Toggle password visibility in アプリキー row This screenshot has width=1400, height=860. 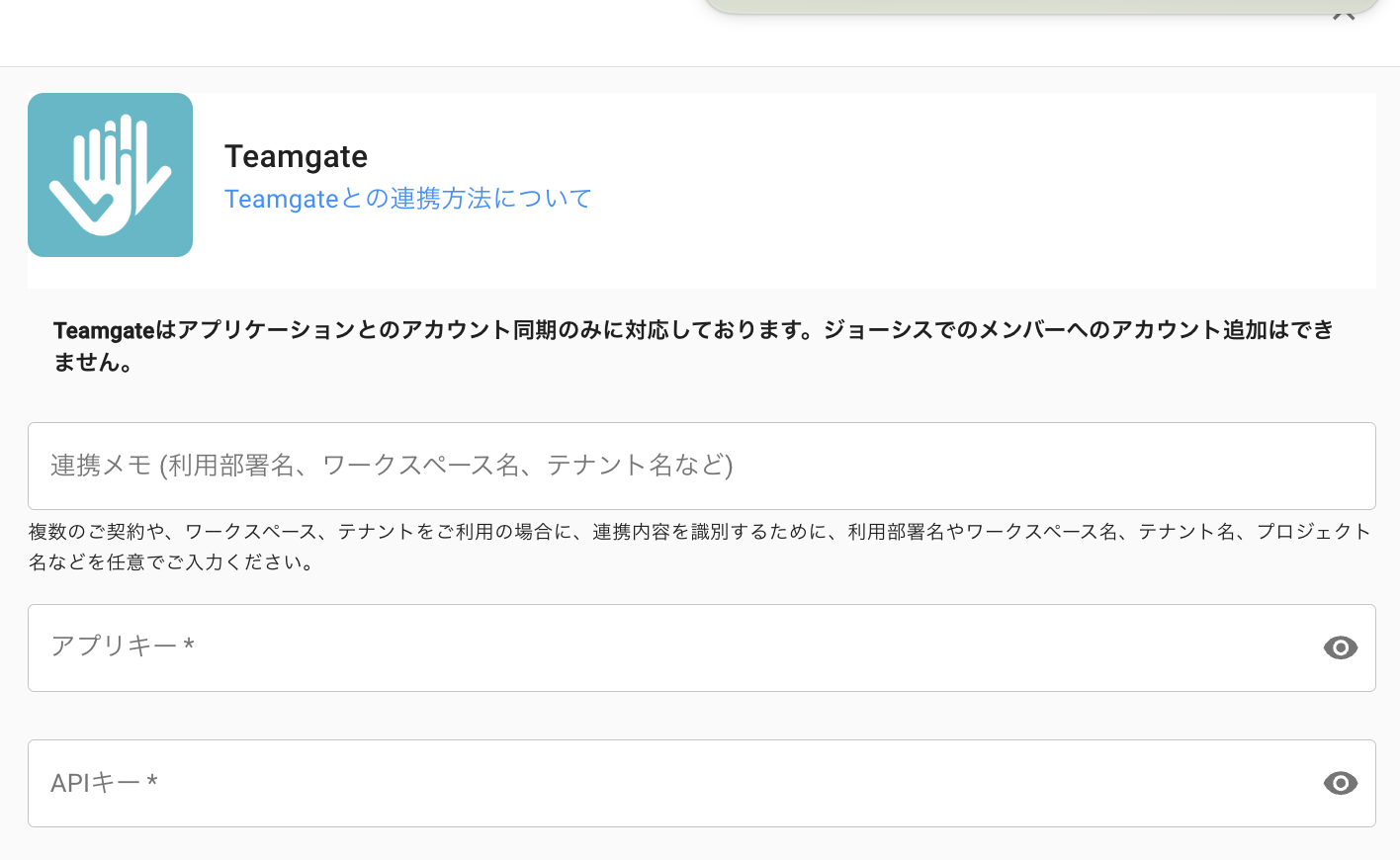pyautogui.click(x=1340, y=647)
